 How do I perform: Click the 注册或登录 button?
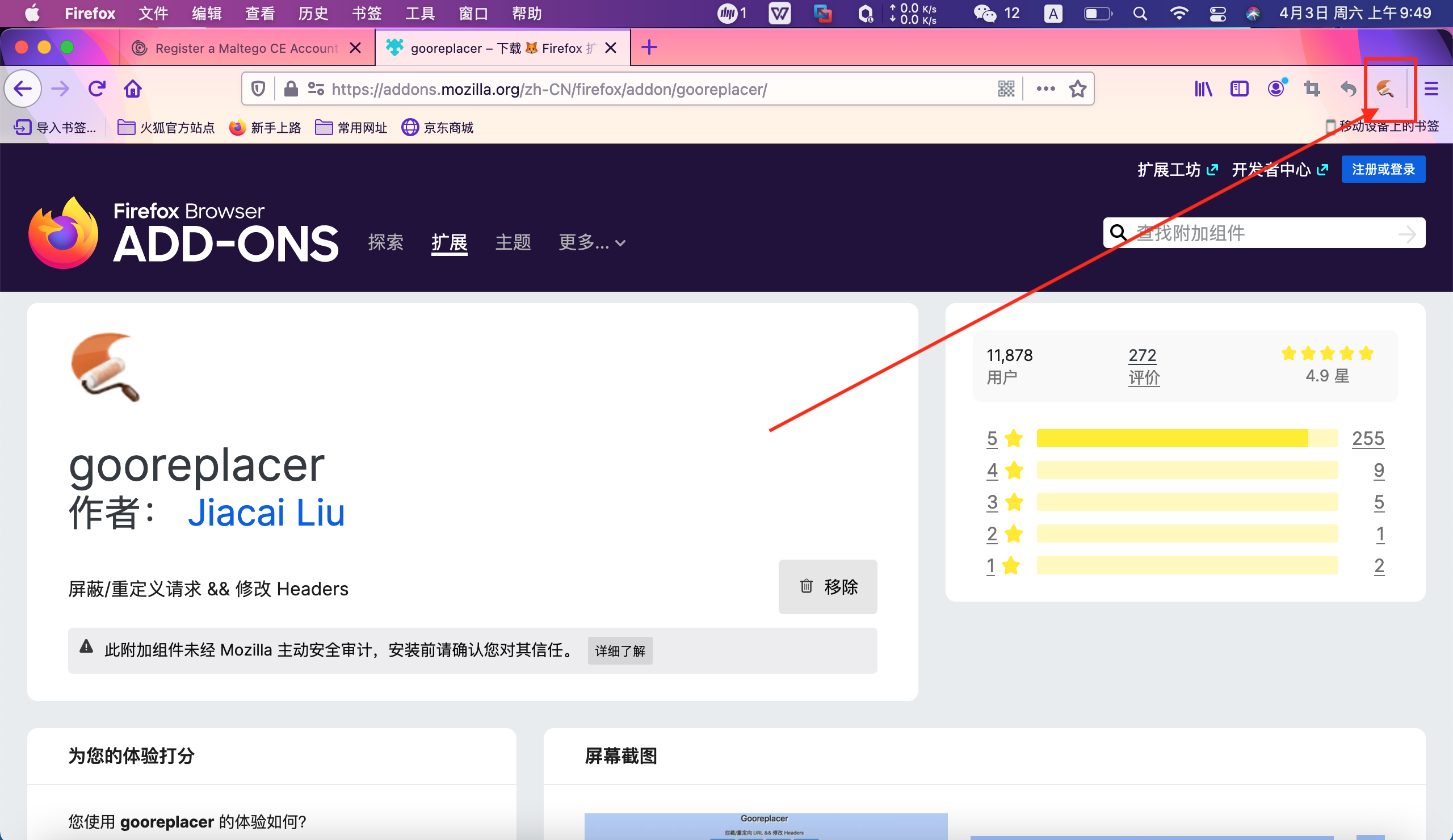tap(1383, 169)
